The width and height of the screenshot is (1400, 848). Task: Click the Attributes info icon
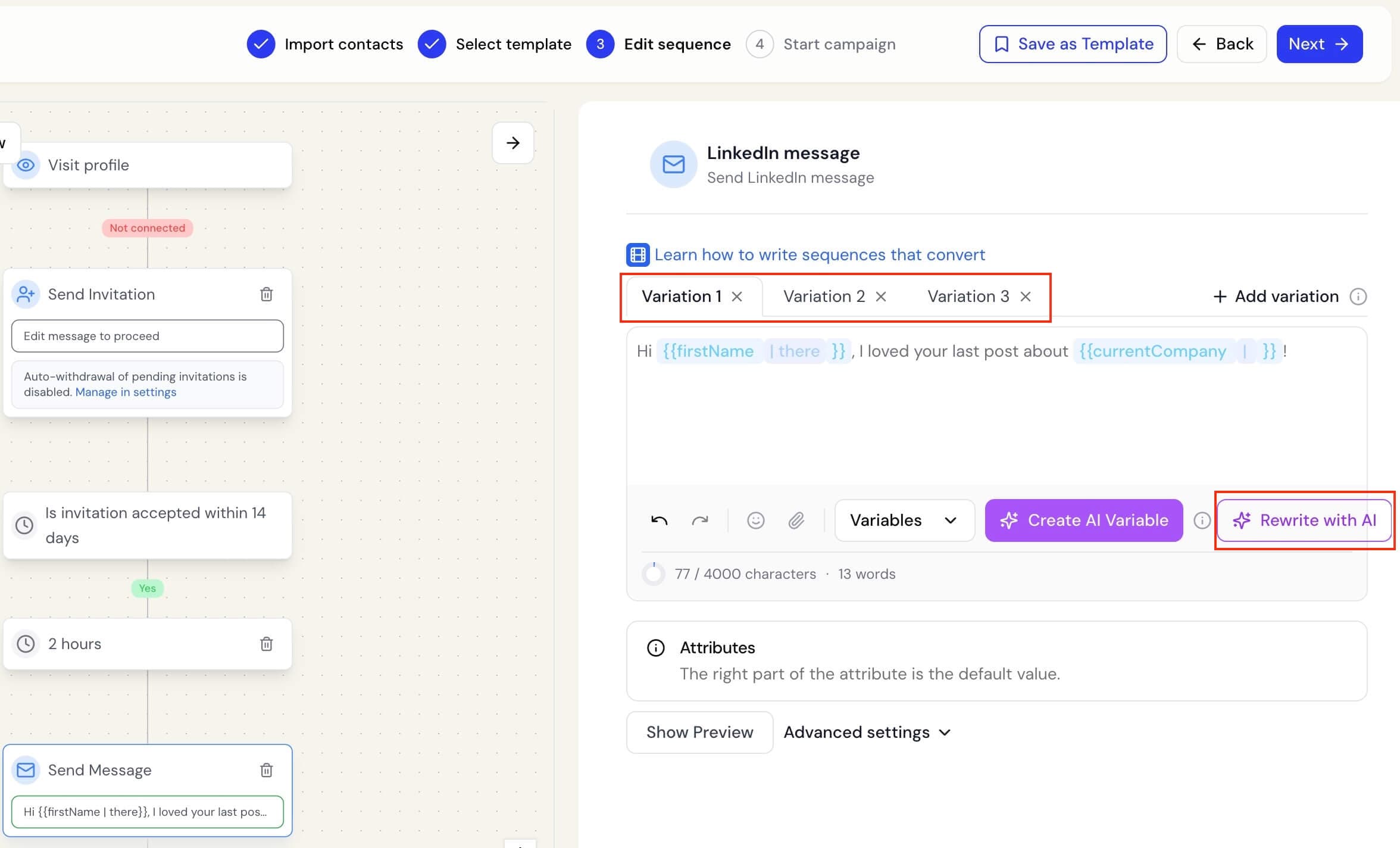tap(655, 648)
